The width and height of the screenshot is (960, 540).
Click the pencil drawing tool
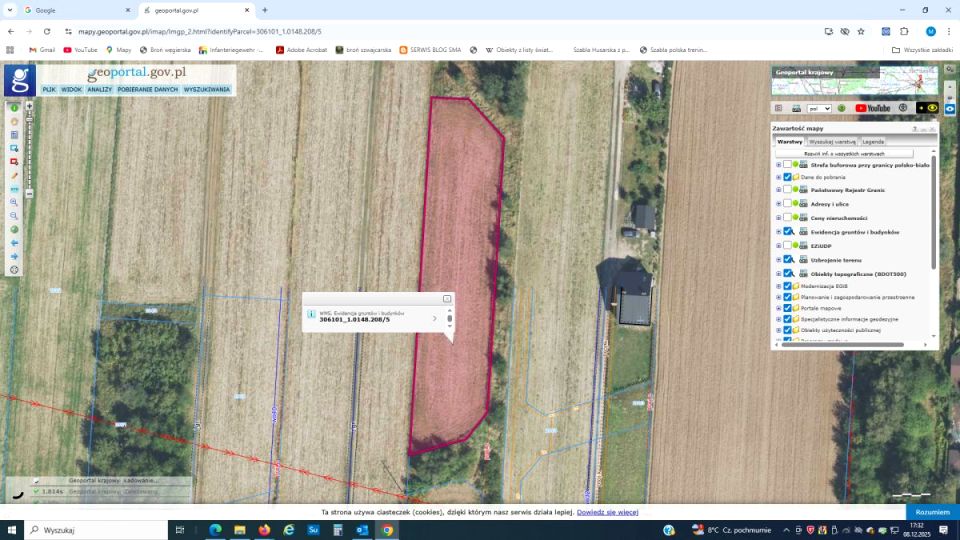pos(14,175)
